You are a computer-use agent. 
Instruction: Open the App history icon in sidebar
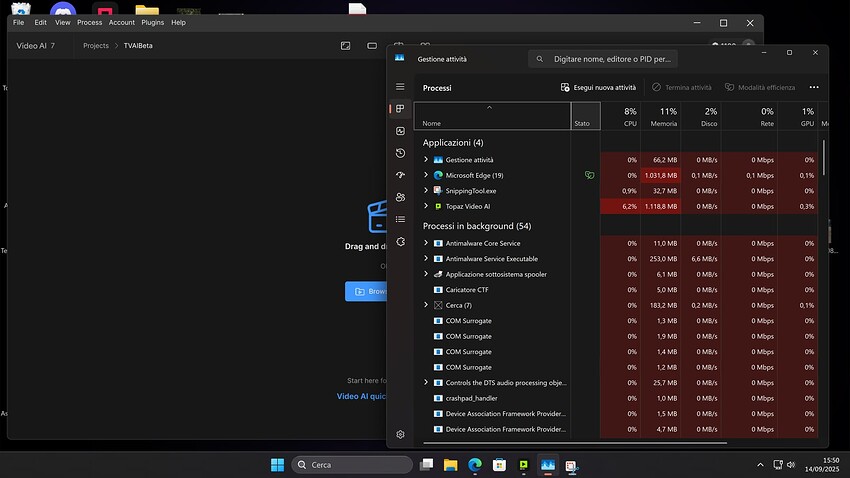pos(400,153)
